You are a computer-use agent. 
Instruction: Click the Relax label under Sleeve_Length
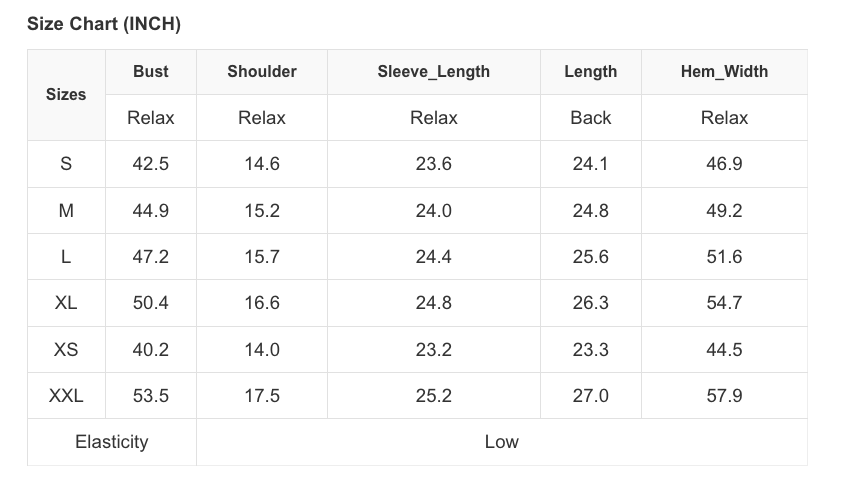click(x=433, y=118)
